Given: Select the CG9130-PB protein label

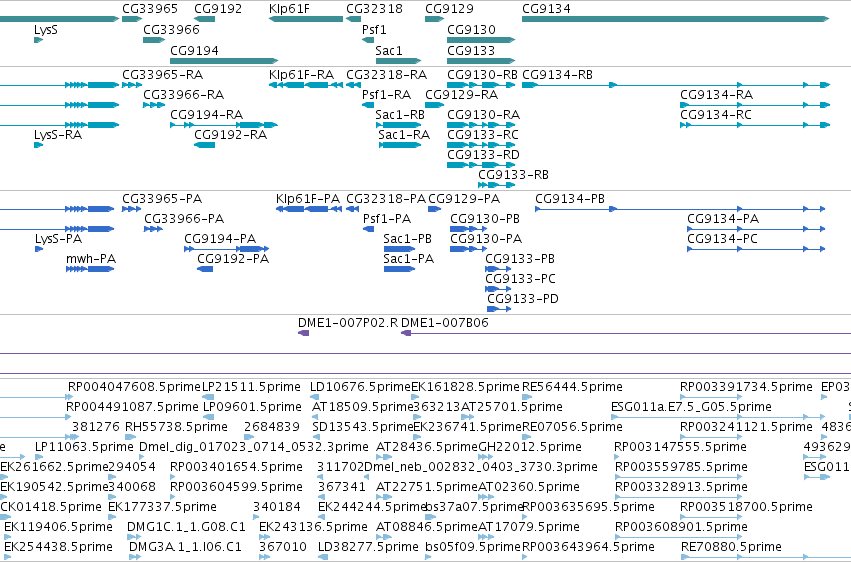Looking at the screenshot, I should (485, 219).
